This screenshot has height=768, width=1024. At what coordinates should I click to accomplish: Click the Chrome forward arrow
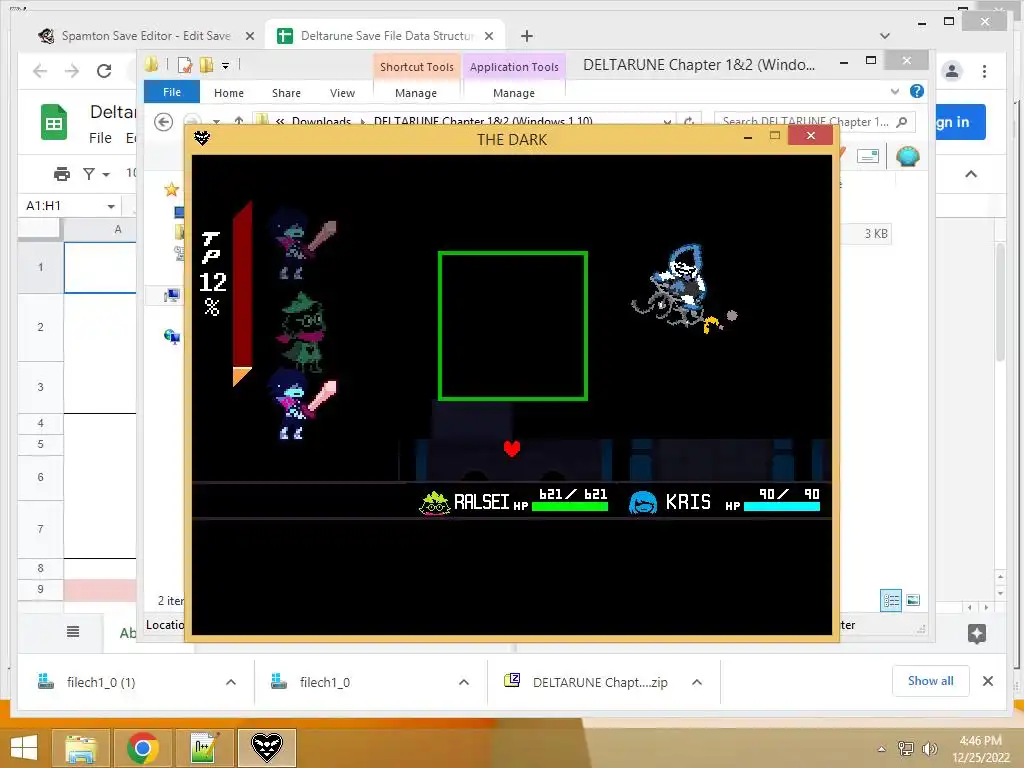click(72, 71)
